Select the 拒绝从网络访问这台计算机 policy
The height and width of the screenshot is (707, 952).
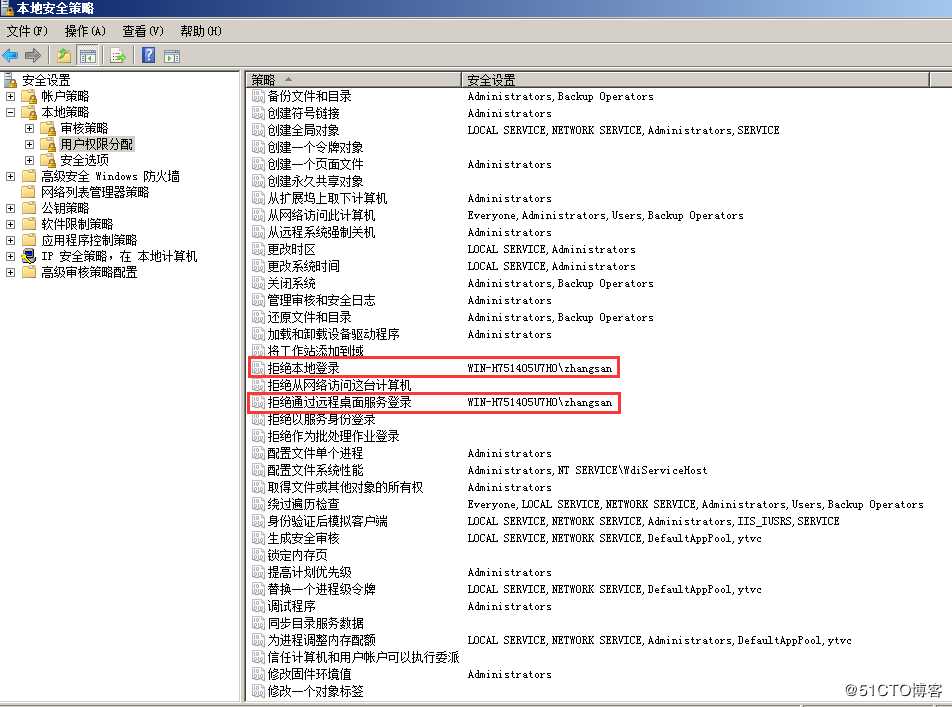tap(339, 385)
